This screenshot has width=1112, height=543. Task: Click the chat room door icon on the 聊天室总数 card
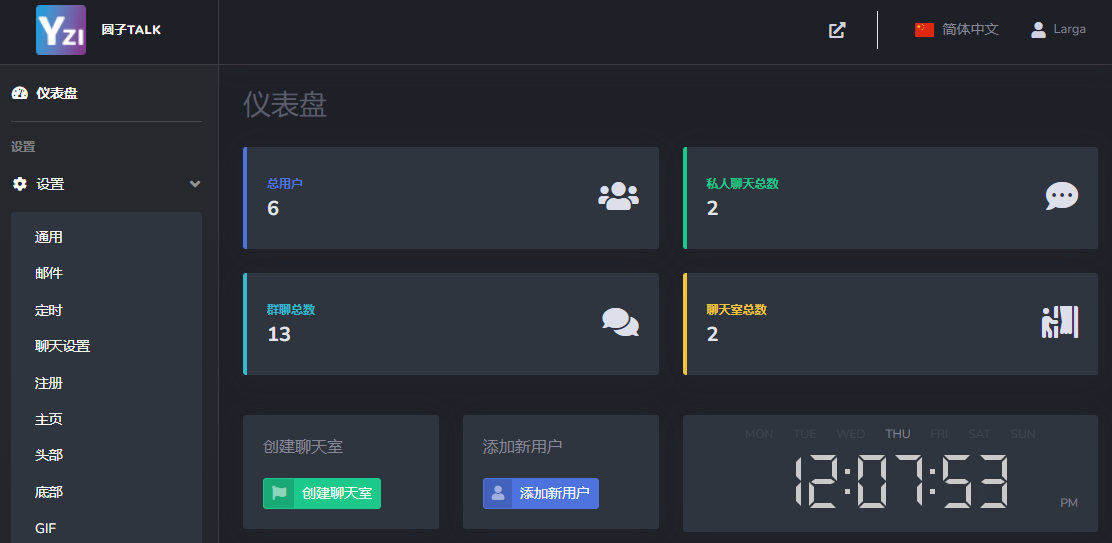coord(1060,322)
